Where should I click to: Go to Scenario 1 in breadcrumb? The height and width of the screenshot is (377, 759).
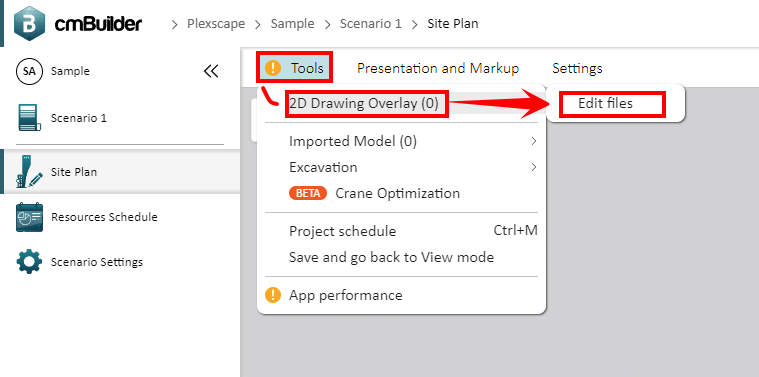pyautogui.click(x=371, y=23)
